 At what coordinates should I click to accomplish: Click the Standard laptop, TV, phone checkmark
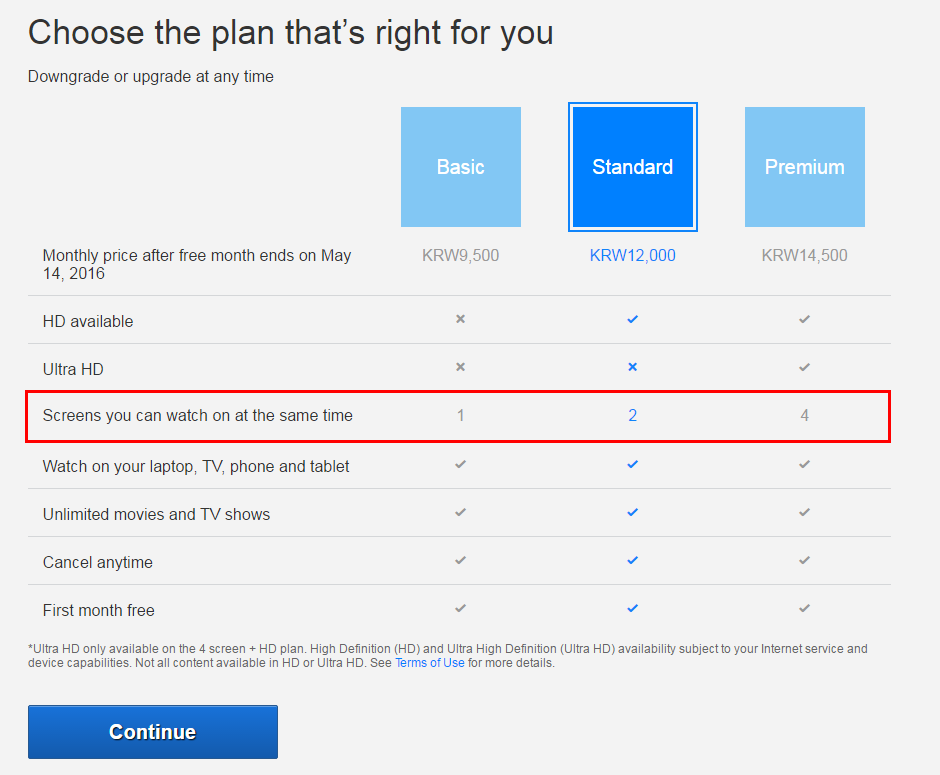(x=632, y=464)
